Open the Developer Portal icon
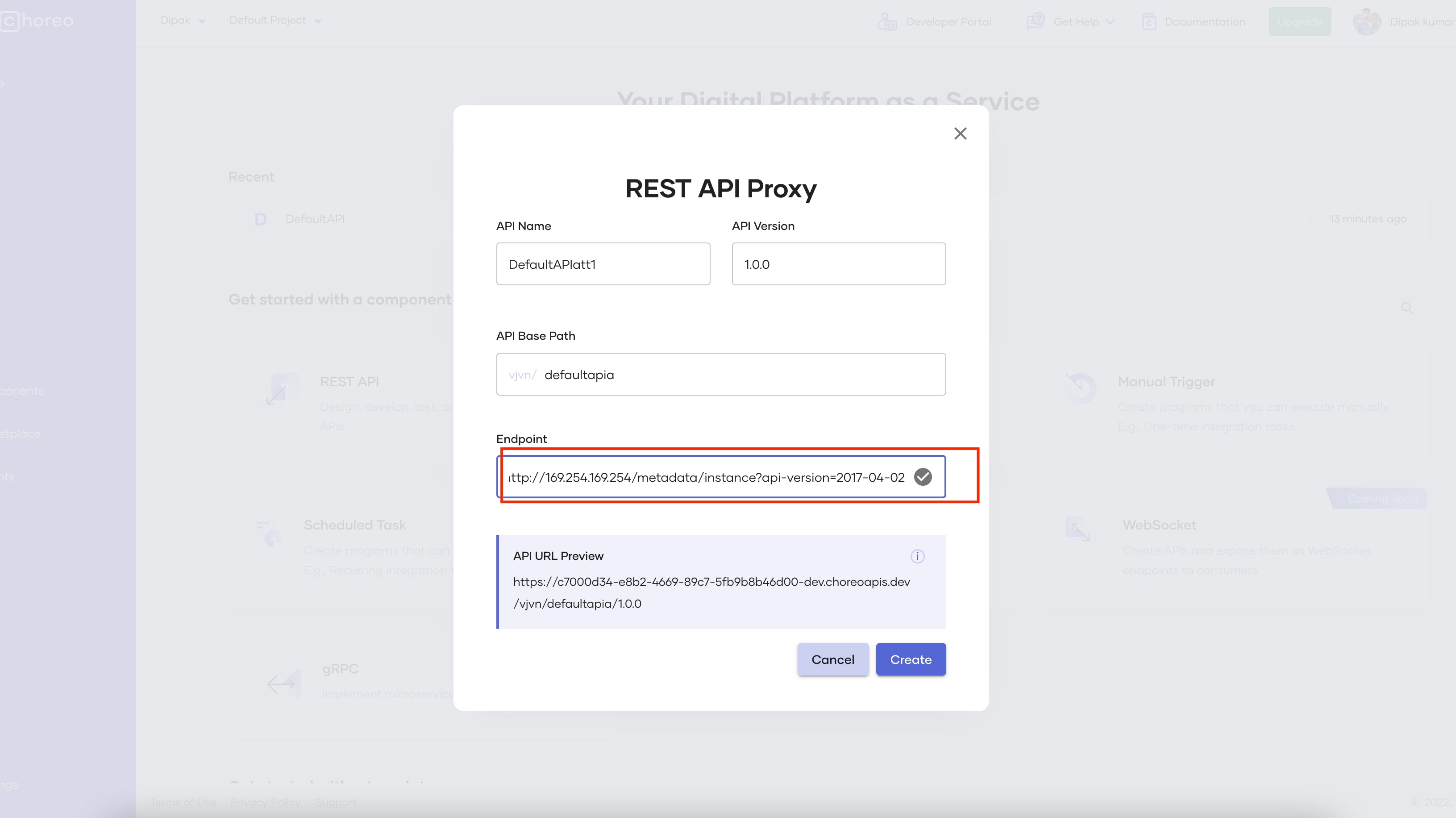 pyautogui.click(x=887, y=21)
